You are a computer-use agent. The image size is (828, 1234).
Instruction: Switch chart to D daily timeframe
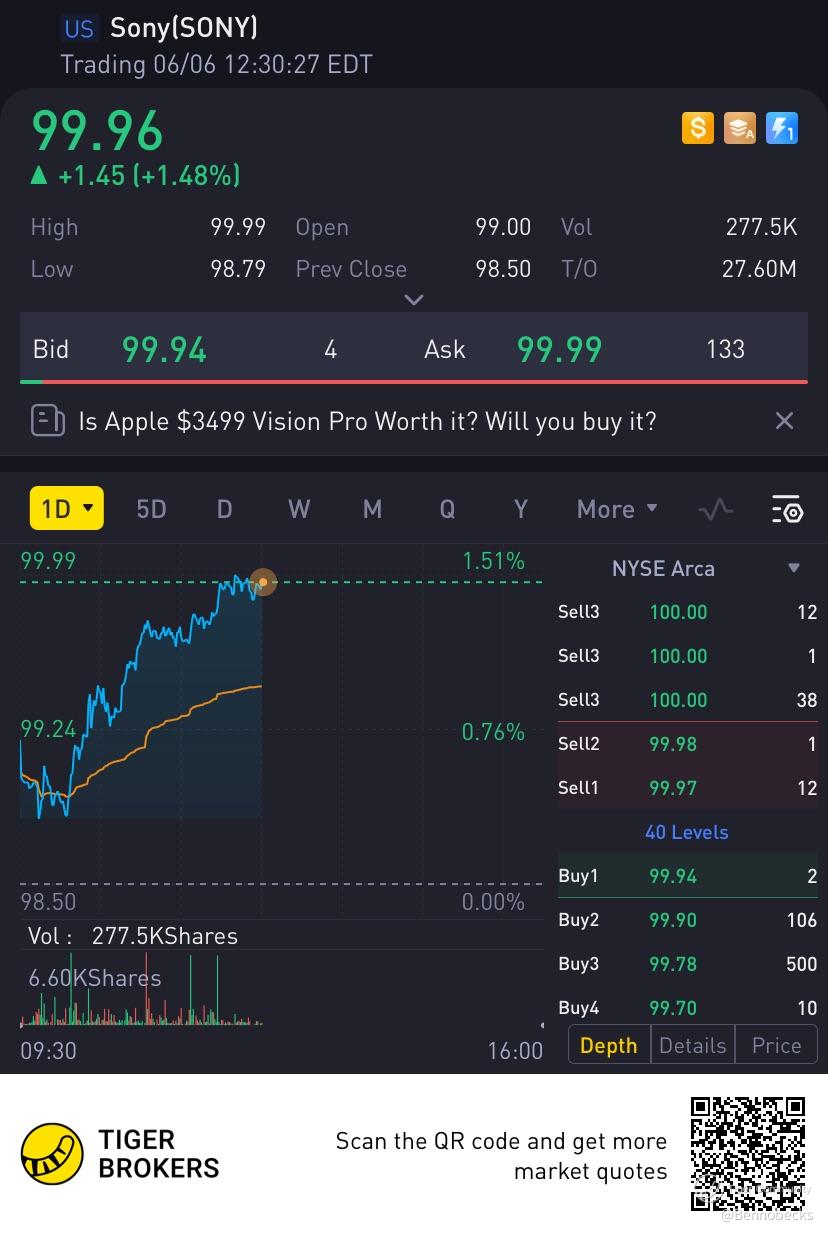(225, 509)
